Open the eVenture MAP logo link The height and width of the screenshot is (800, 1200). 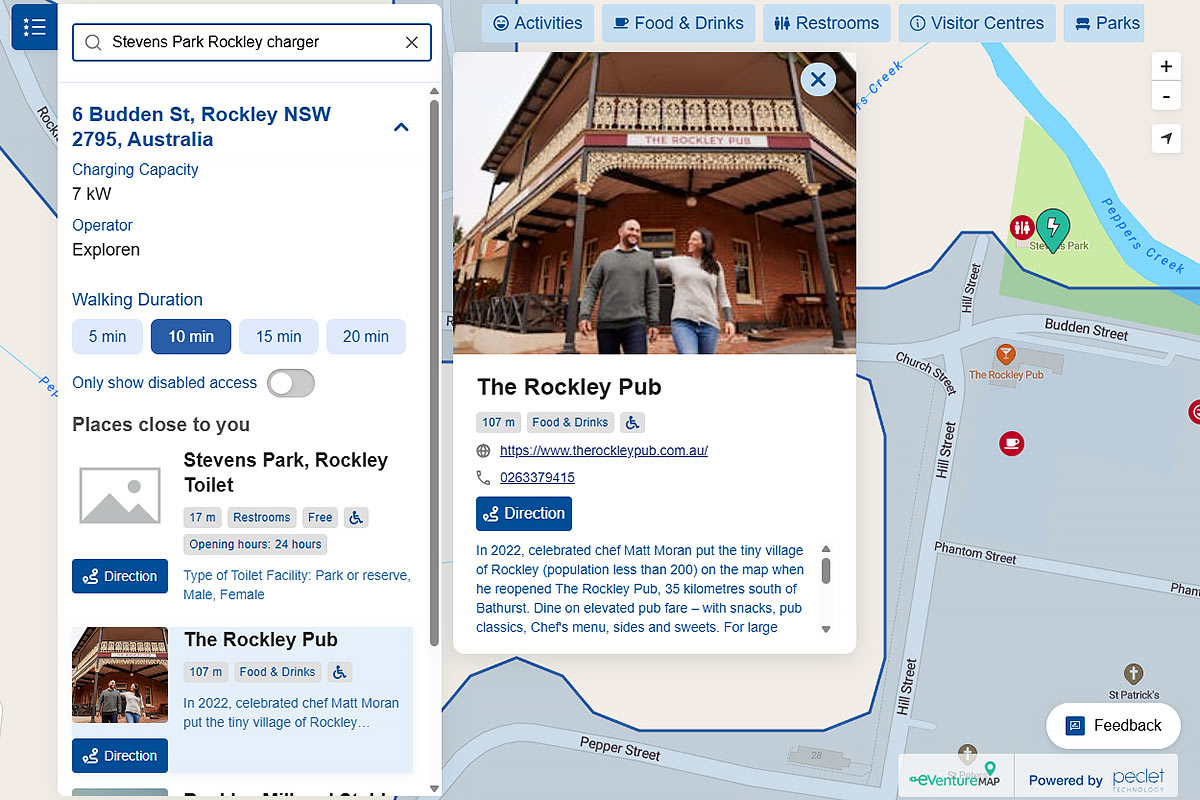tap(955, 775)
